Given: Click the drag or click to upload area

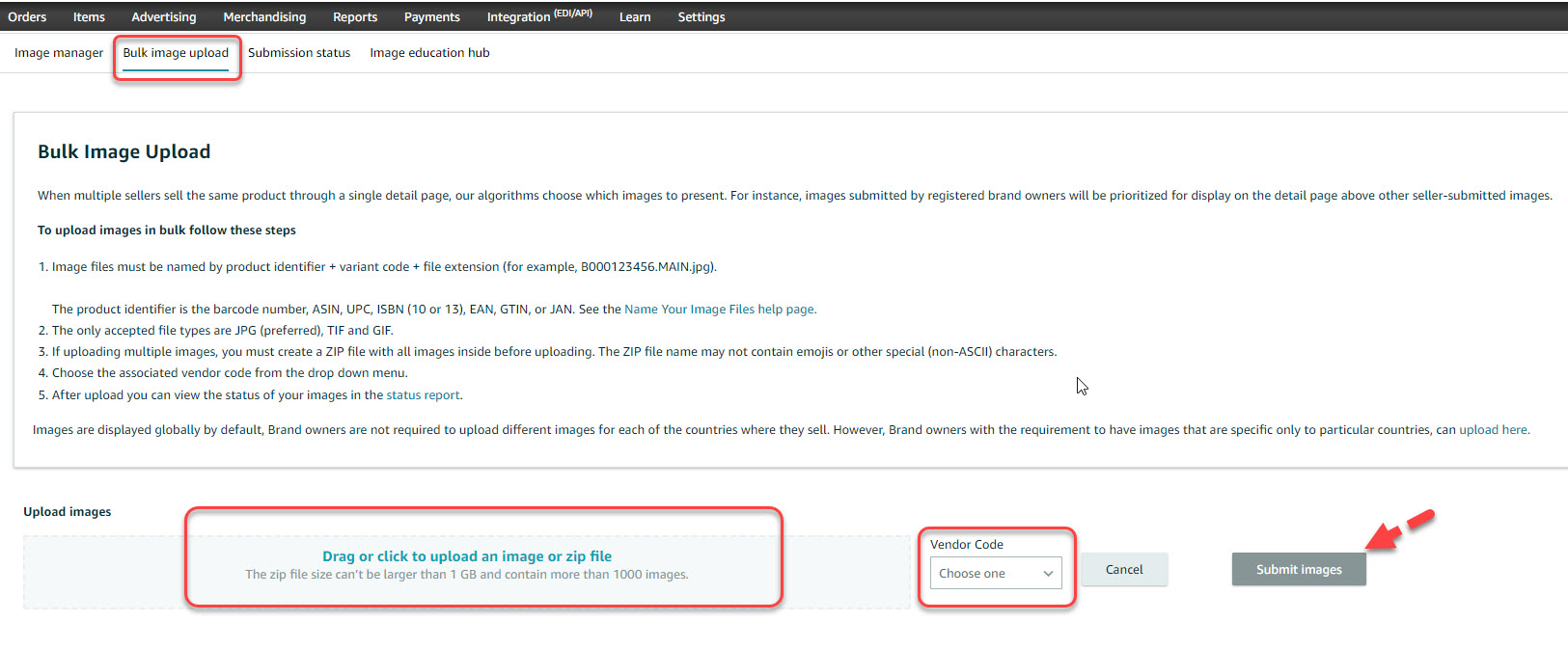Looking at the screenshot, I should tap(467, 573).
